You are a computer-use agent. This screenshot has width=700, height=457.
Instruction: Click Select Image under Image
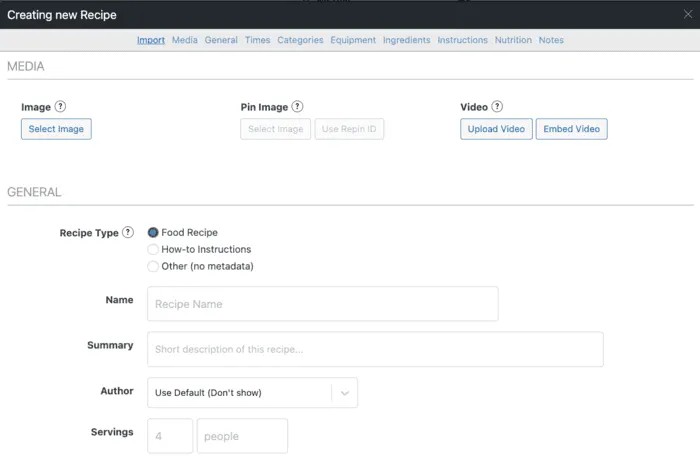tap(56, 129)
